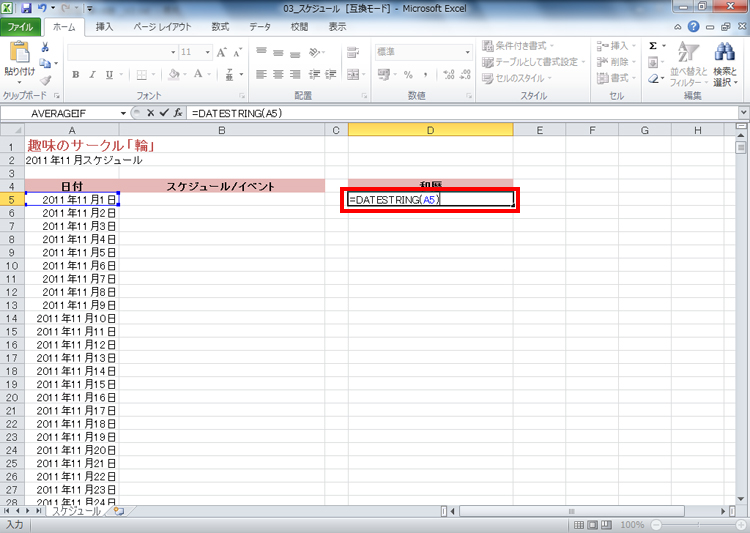Switch to Normal view in status bar
The width and height of the screenshot is (750, 533).
pyautogui.click(x=579, y=525)
